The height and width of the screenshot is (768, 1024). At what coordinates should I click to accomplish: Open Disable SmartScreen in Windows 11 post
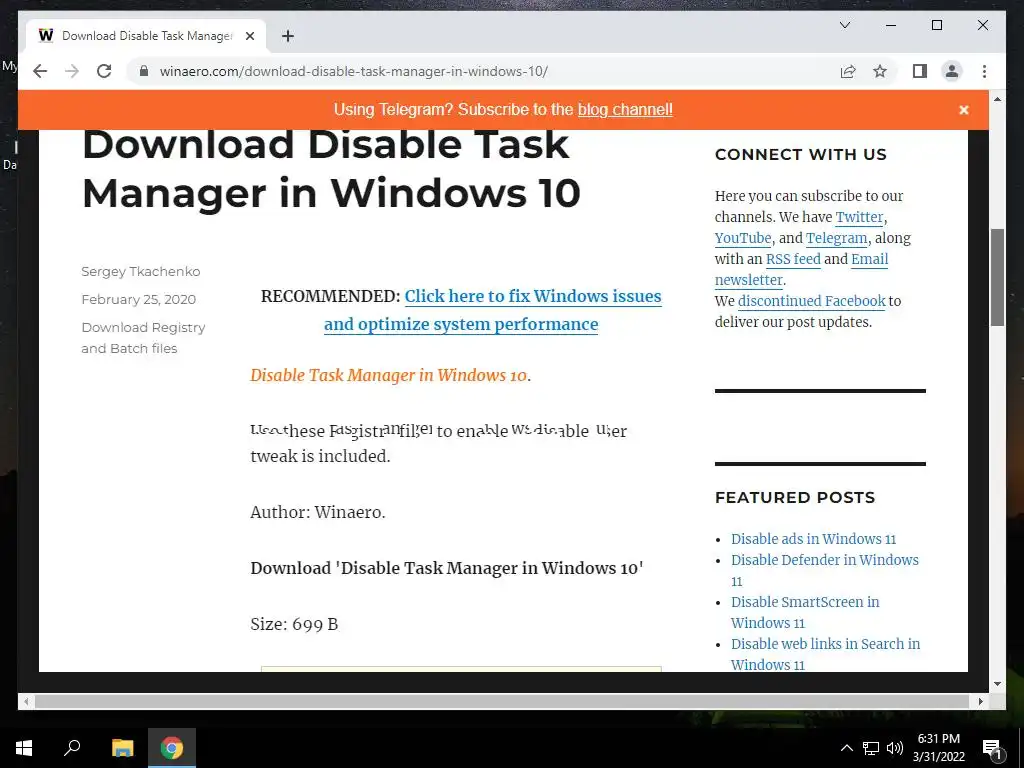[805, 612]
